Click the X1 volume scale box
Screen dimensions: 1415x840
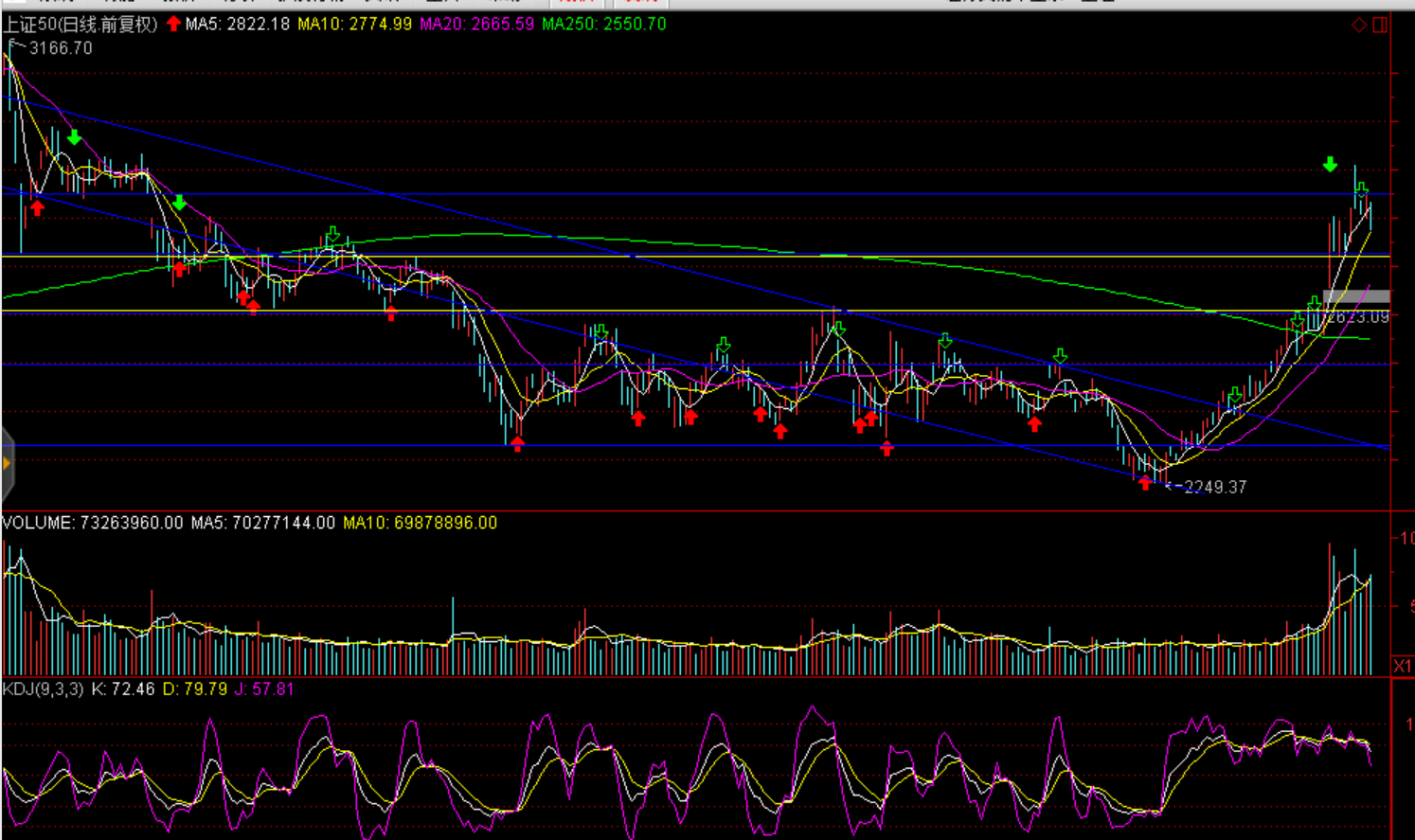pos(1403,666)
